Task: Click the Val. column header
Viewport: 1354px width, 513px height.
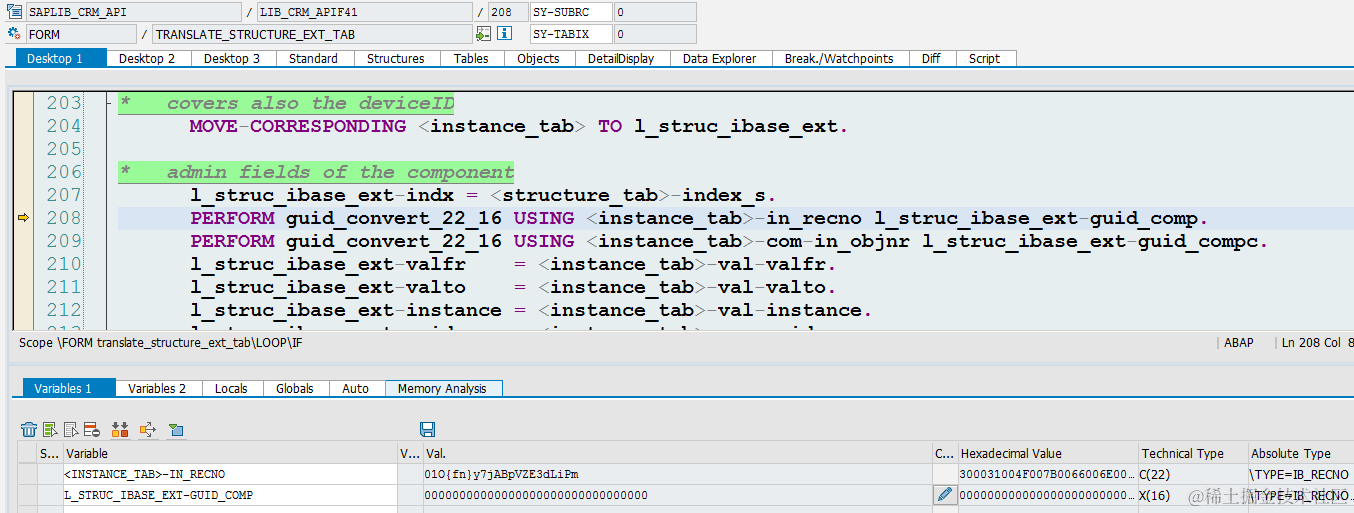Action: [677, 453]
